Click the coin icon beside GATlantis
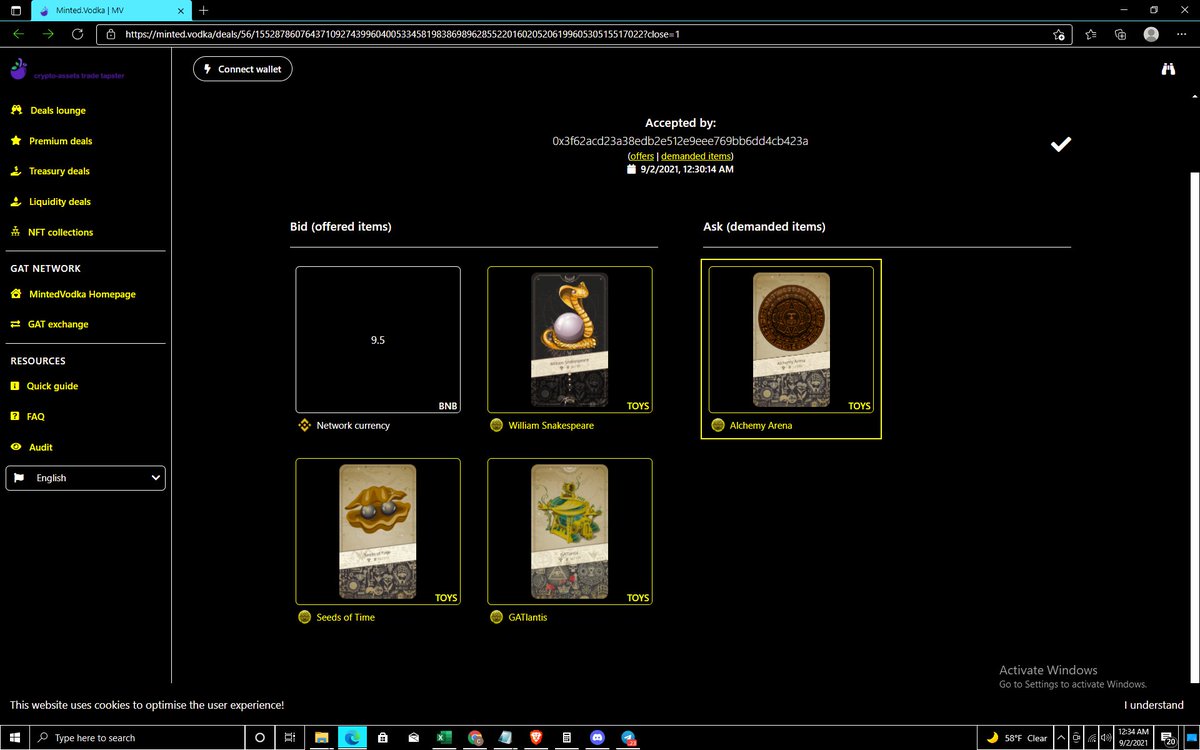Screen dimensions: 1200x750 [497, 617]
